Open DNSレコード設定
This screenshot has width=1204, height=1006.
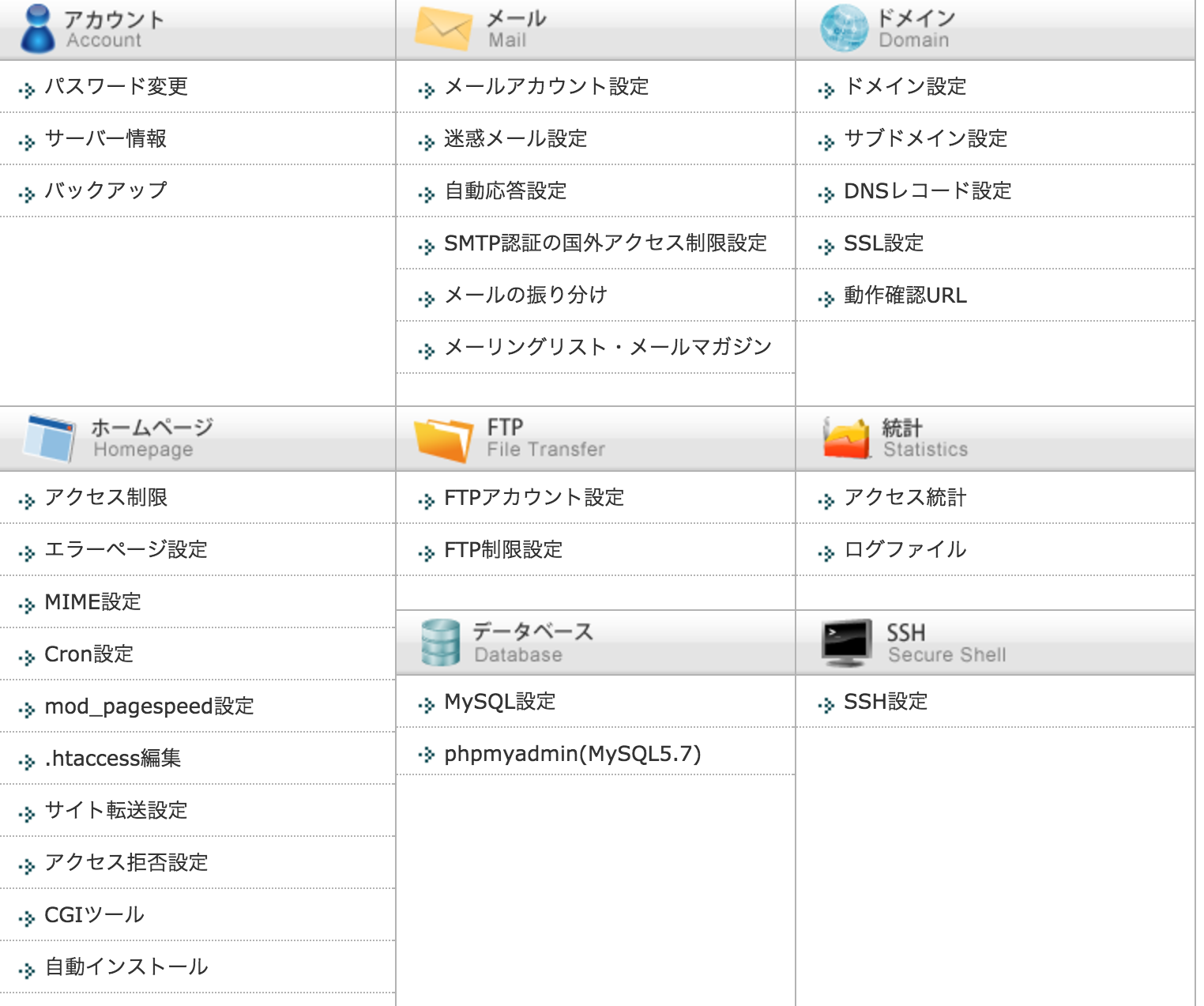(928, 190)
